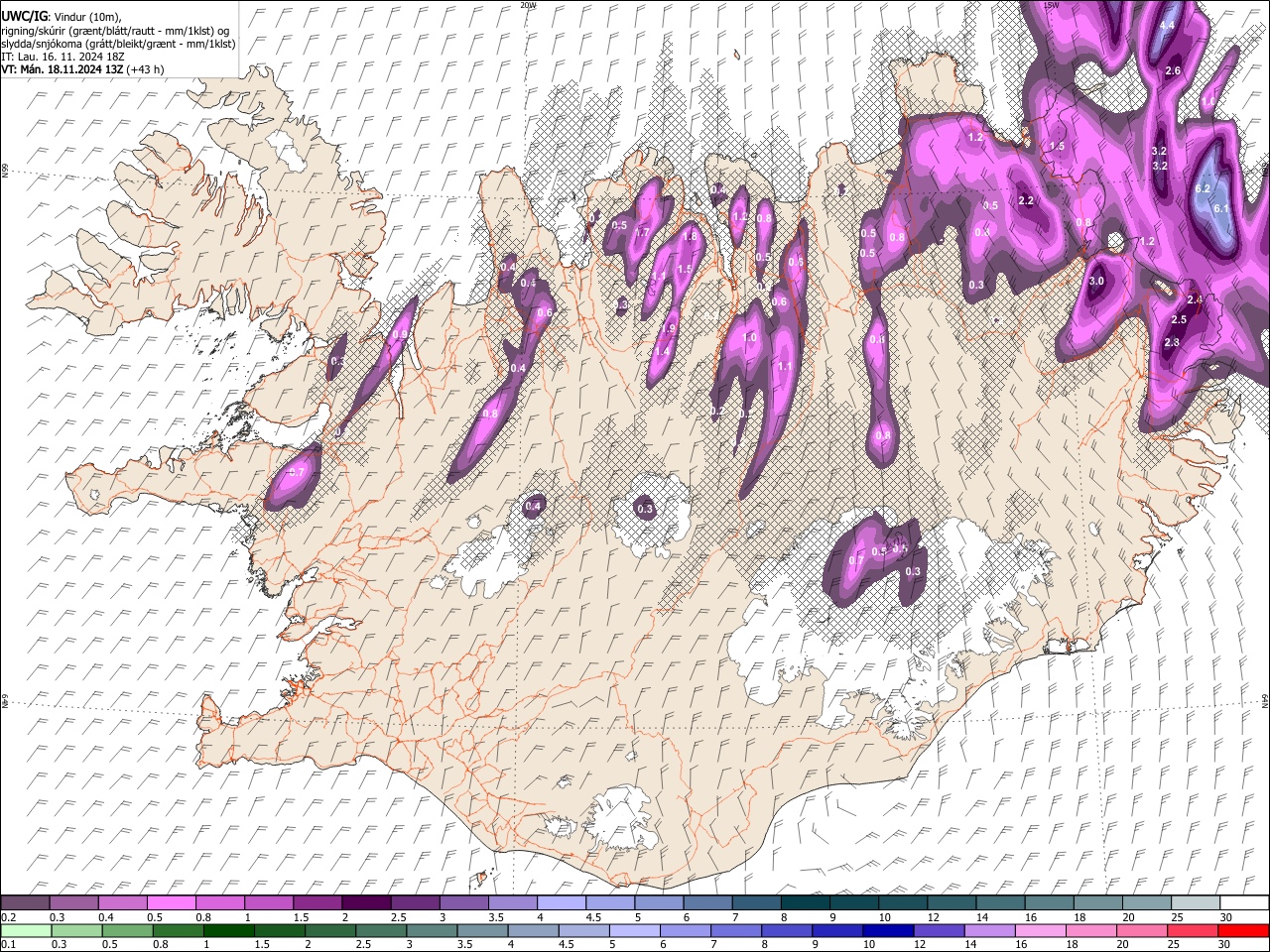1270x952 pixels.
Task: Click the 2.8 precipitation value on the map
Action: (1172, 343)
